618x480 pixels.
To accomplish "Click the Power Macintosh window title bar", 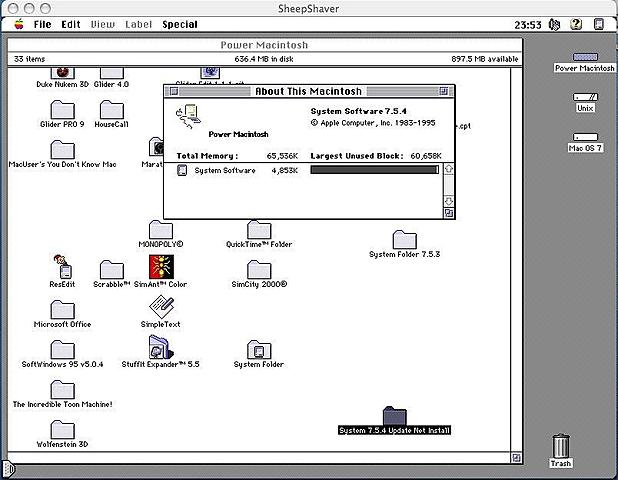I will [x=264, y=45].
